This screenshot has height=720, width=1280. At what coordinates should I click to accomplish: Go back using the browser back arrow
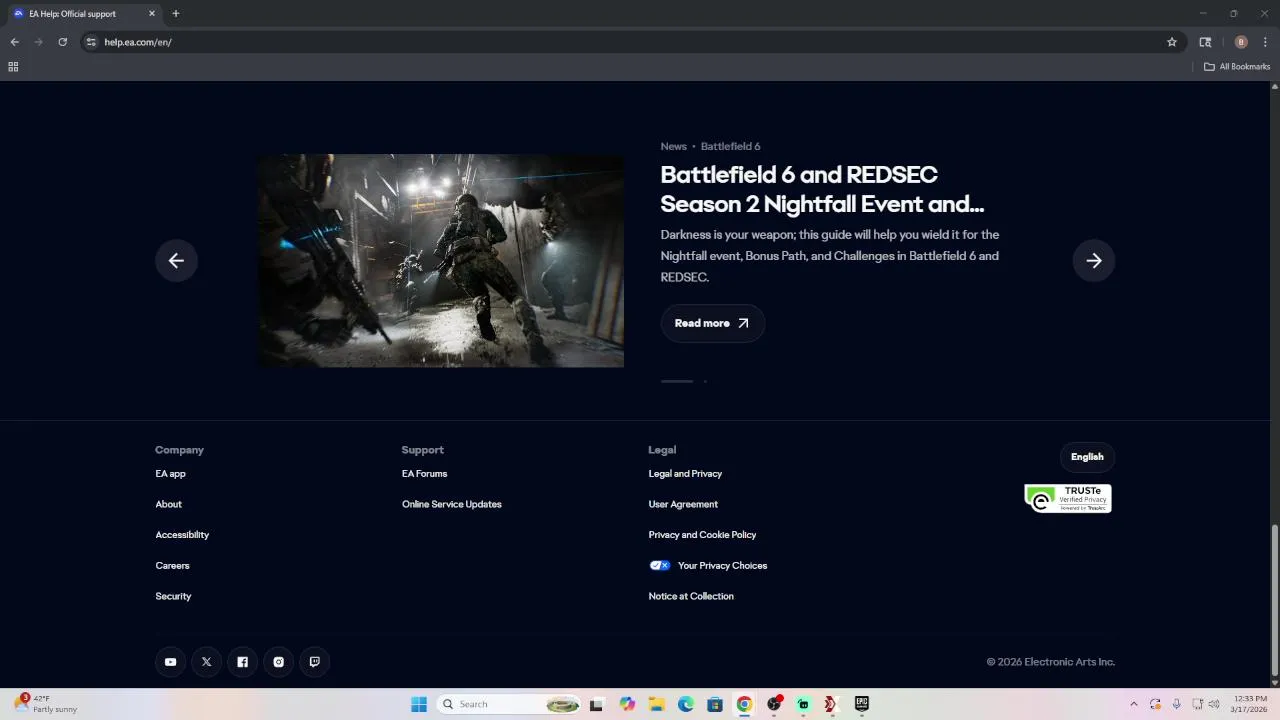tap(14, 42)
